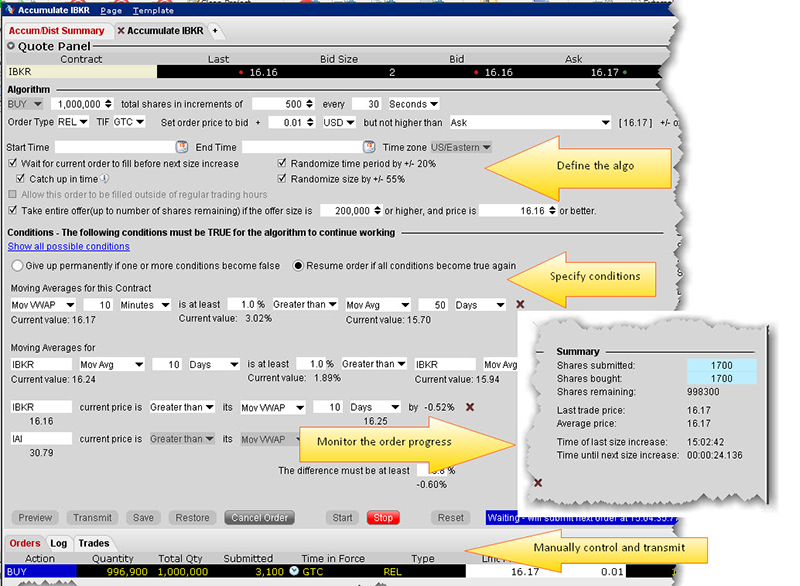Viewport: 800px width, 586px height.
Task: Click the End Time input field
Action: click(303, 147)
